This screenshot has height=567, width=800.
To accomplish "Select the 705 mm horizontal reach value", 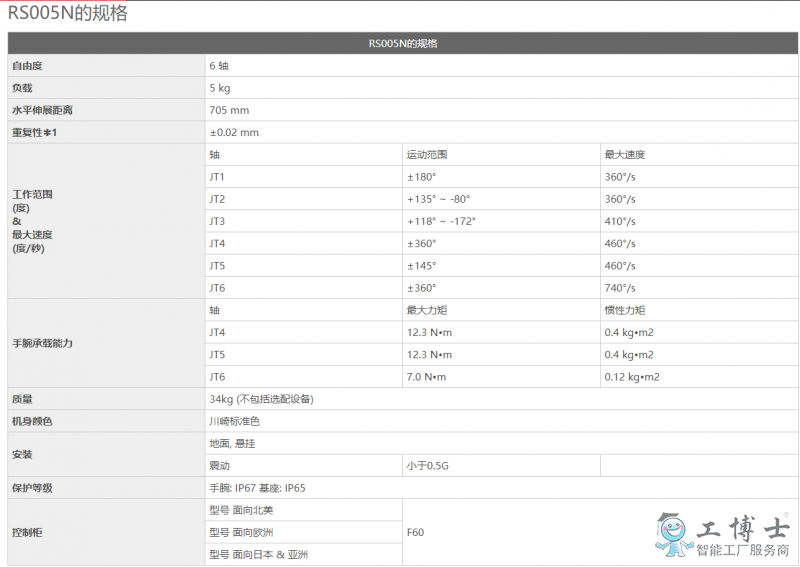I will coord(229,110).
